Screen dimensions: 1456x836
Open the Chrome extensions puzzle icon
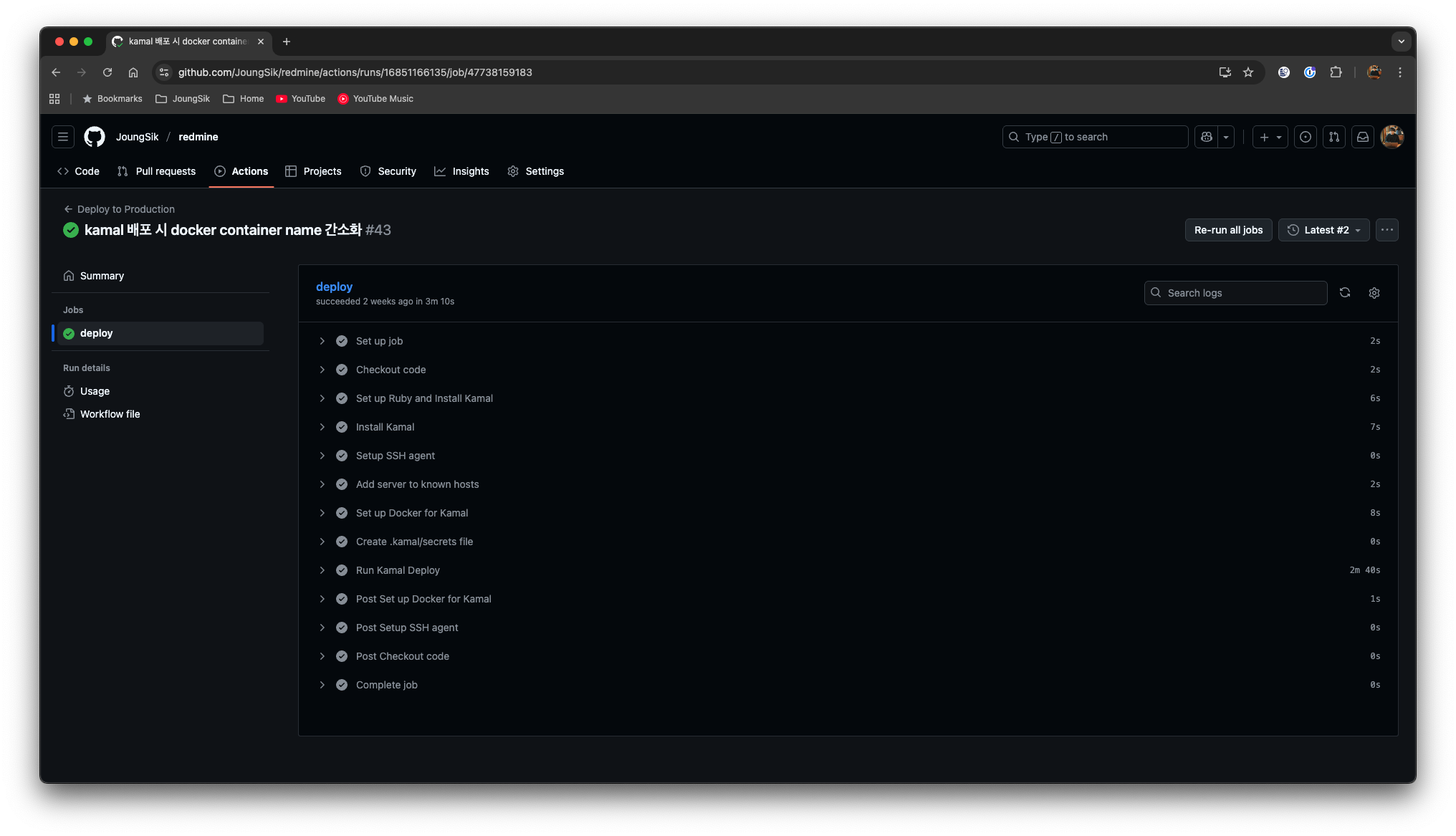pos(1336,72)
